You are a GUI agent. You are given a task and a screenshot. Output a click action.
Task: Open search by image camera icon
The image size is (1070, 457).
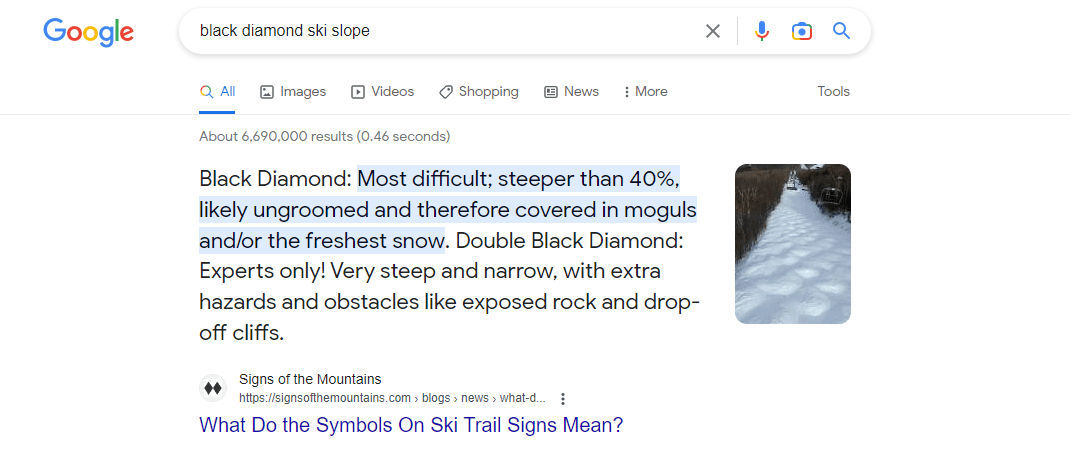pos(801,31)
